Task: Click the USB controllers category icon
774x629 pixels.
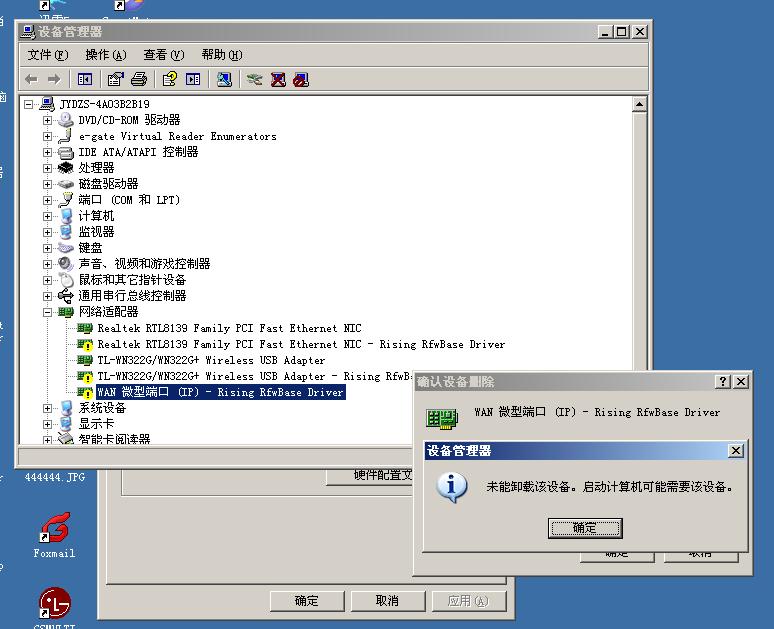Action: click(65, 296)
